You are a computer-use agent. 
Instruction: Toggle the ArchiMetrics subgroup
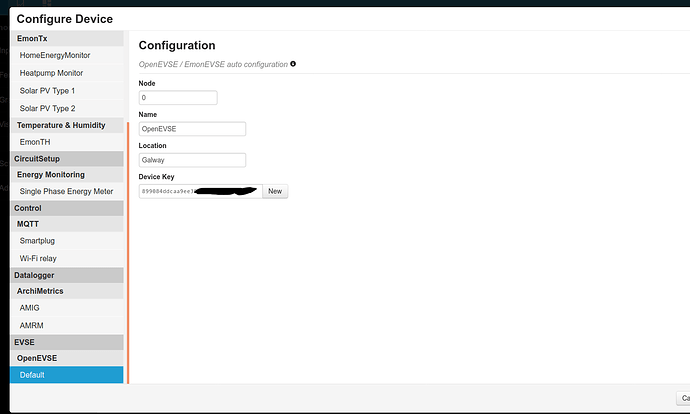pos(67,291)
